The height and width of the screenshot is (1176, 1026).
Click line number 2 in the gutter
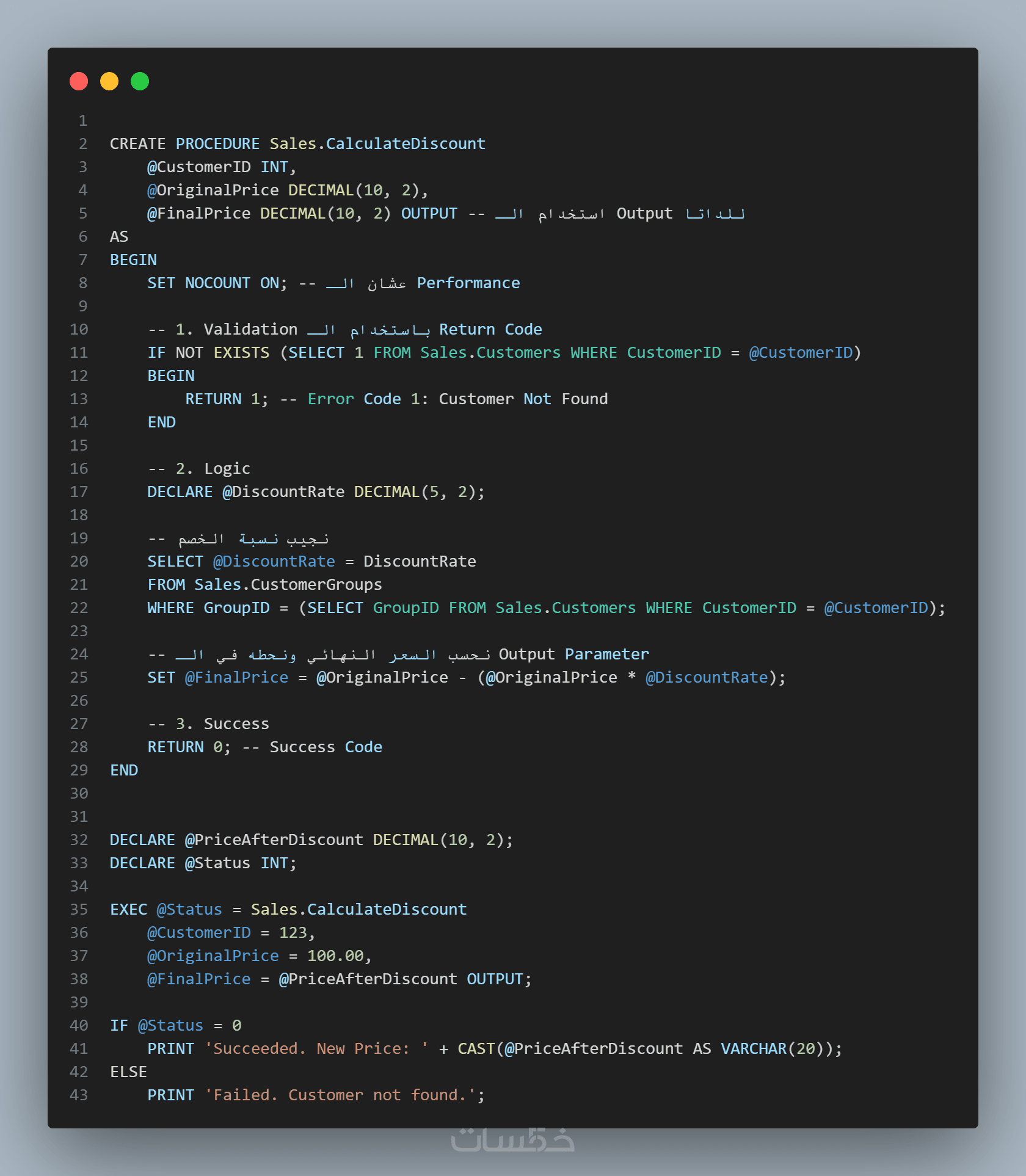[x=83, y=144]
